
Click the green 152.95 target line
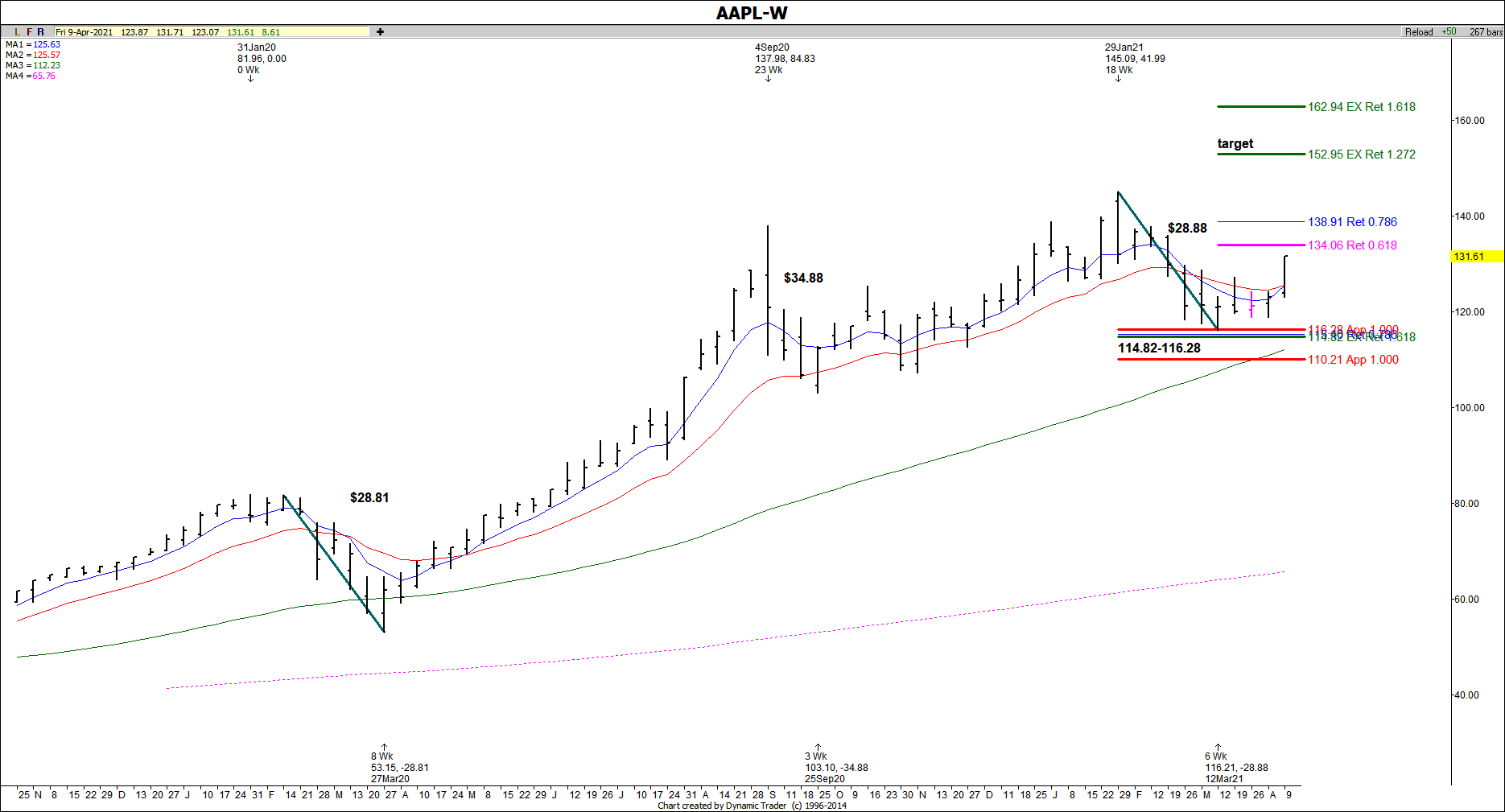[1260, 154]
